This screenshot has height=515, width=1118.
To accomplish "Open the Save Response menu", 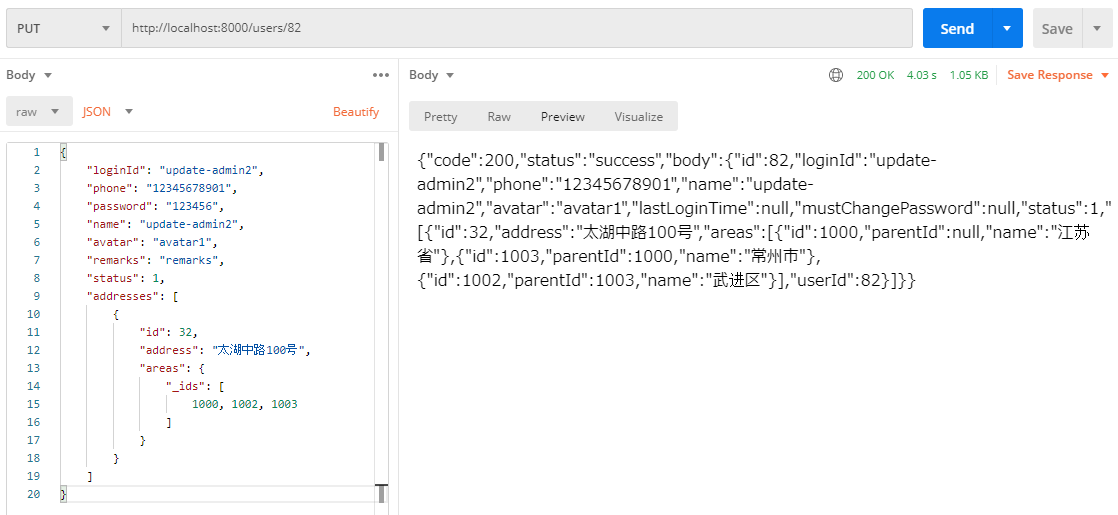I will (x=1058, y=75).
